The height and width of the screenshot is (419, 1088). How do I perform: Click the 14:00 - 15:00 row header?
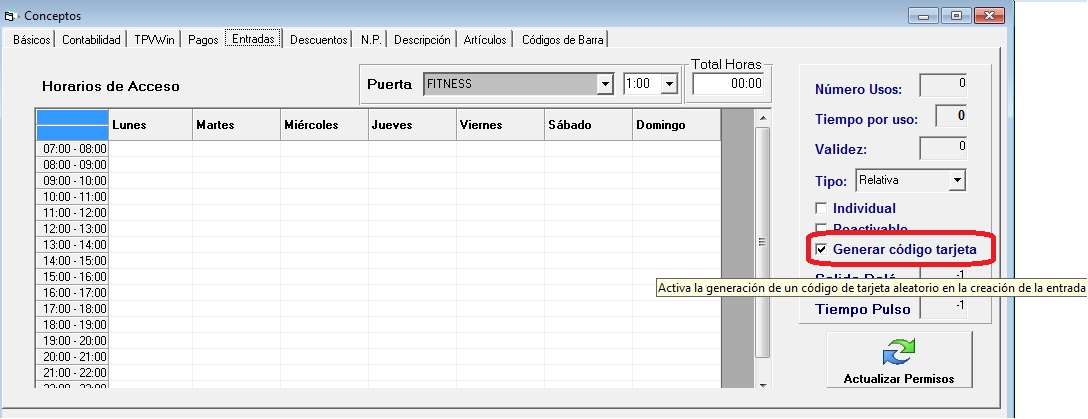pos(73,260)
